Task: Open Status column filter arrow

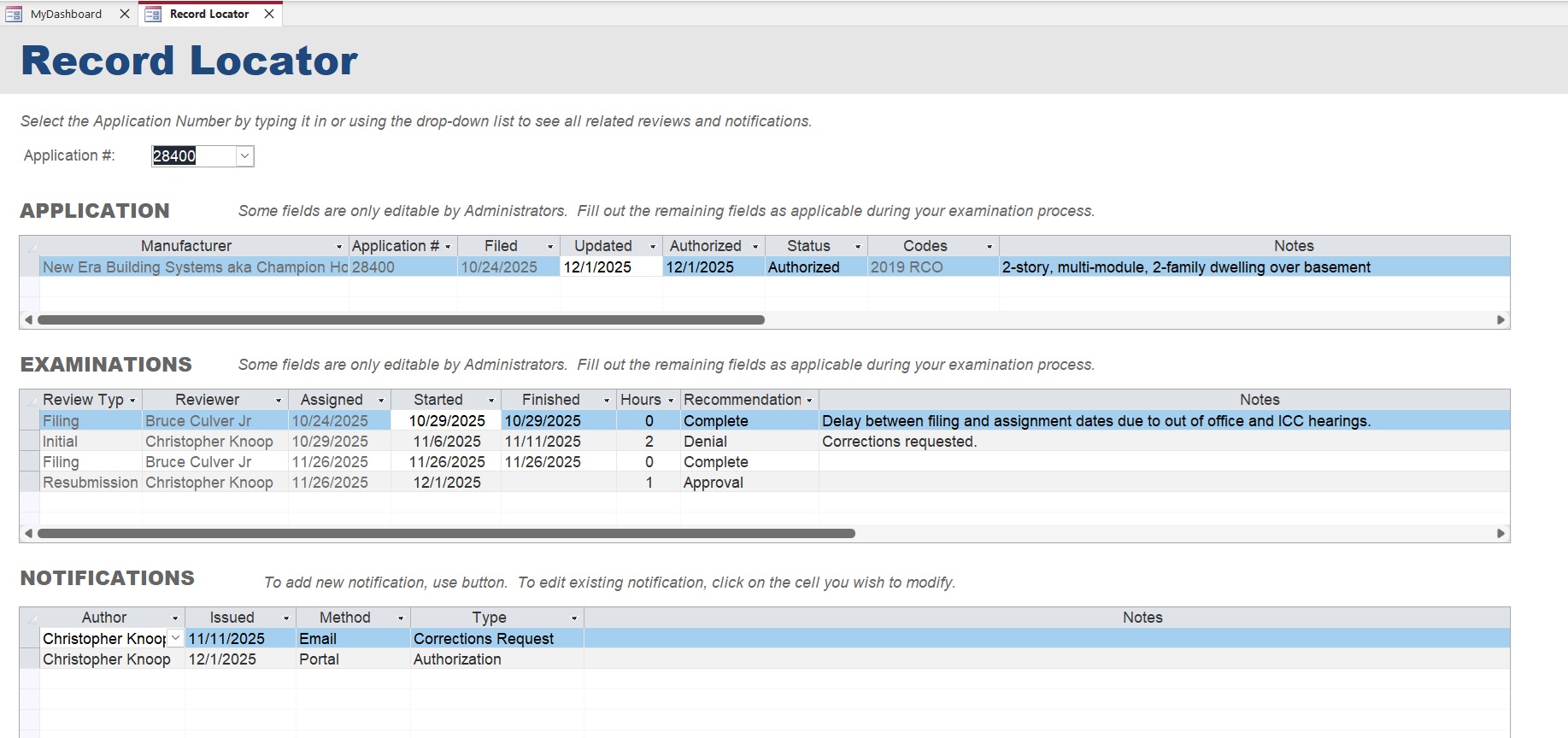Action: point(858,247)
